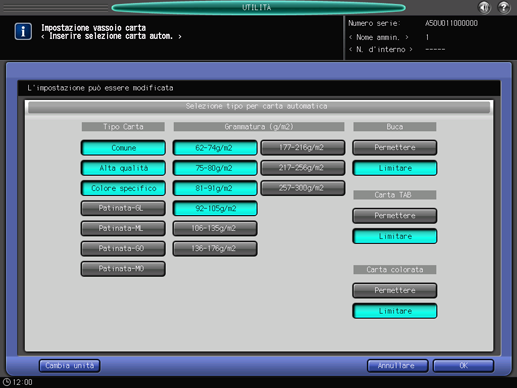
Task: Click 'Inserire selezione carta autom.' breadcrumb
Action: 111,36
